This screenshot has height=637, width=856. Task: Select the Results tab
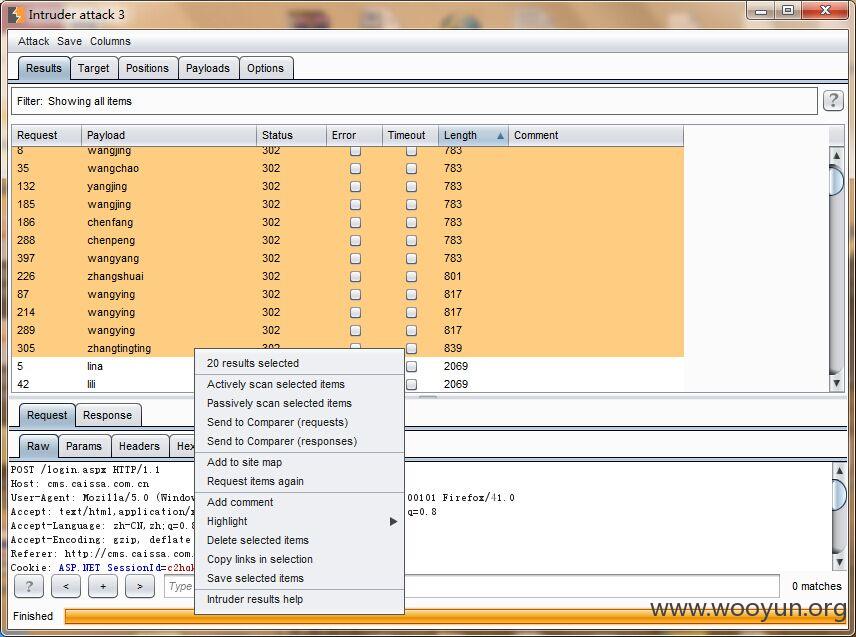tap(44, 68)
